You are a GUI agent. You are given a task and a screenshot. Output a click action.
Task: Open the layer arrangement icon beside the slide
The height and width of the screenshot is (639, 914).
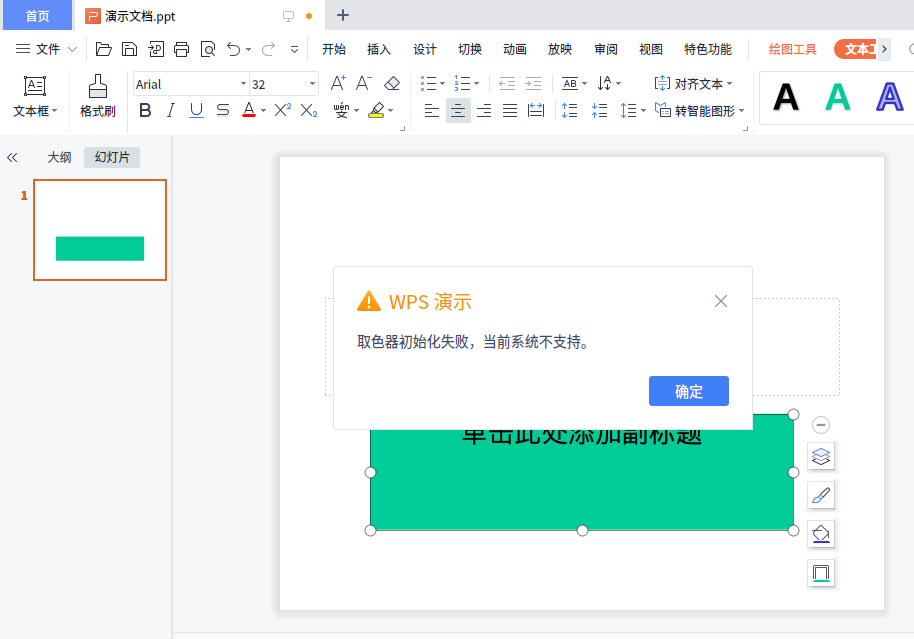pos(821,456)
